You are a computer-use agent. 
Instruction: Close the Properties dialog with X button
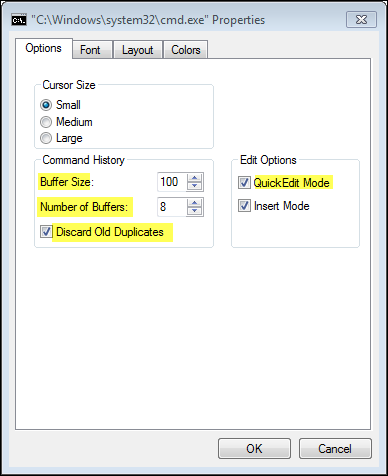(362, 20)
